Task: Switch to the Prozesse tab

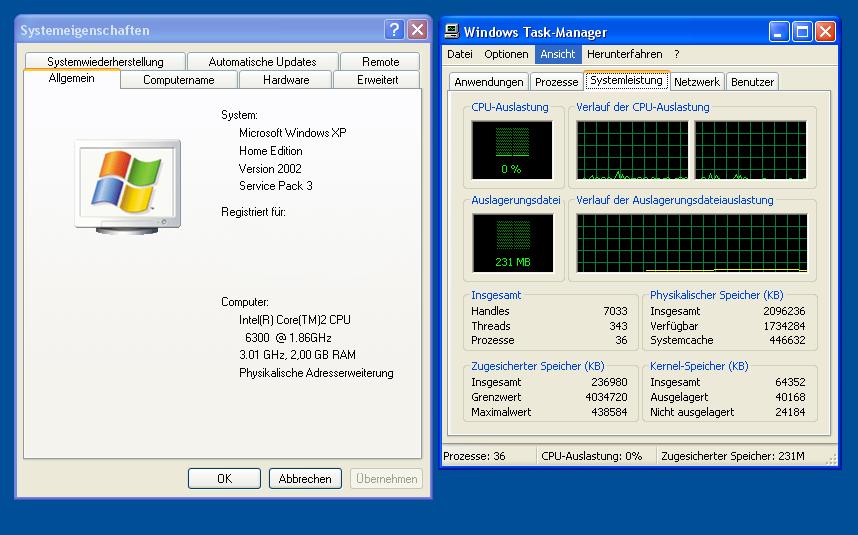Action: (556, 82)
